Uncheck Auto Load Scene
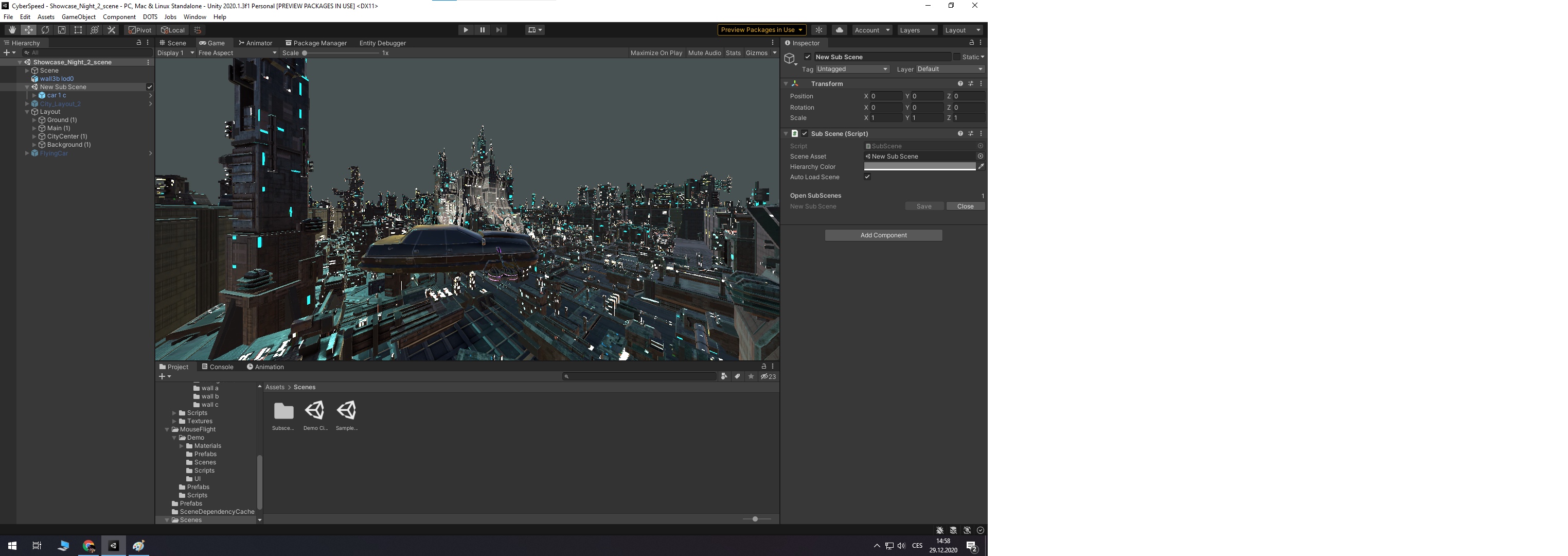The height and width of the screenshot is (556, 1568). click(x=867, y=177)
